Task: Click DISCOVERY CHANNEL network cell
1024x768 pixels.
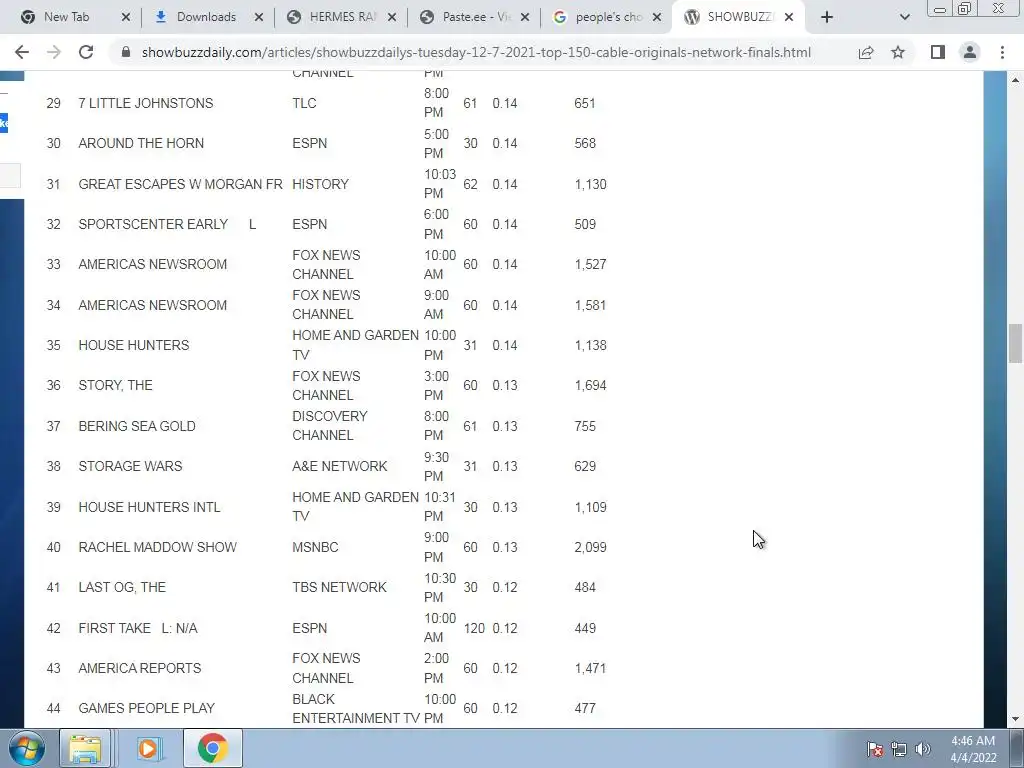Action: [x=330, y=426]
